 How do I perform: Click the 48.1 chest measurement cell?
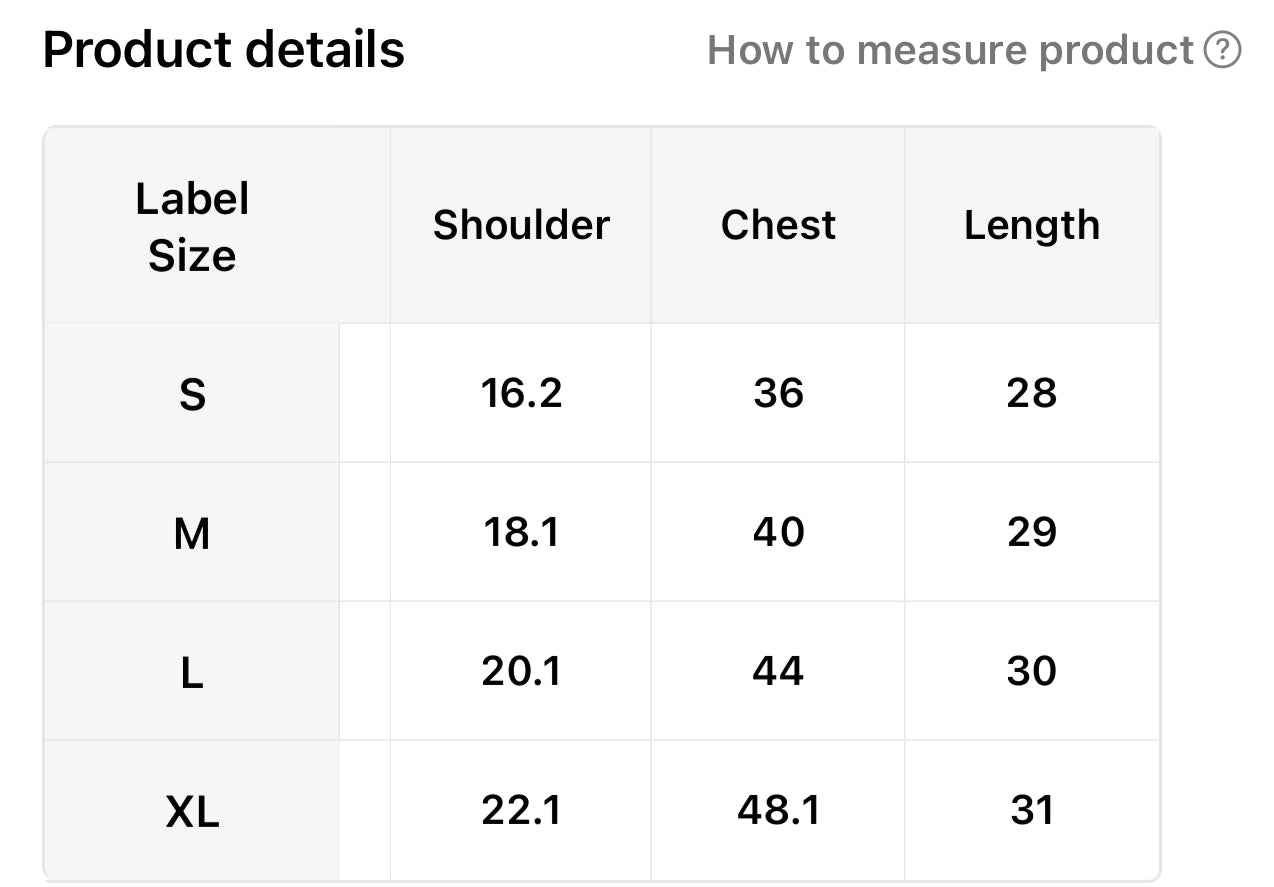778,810
